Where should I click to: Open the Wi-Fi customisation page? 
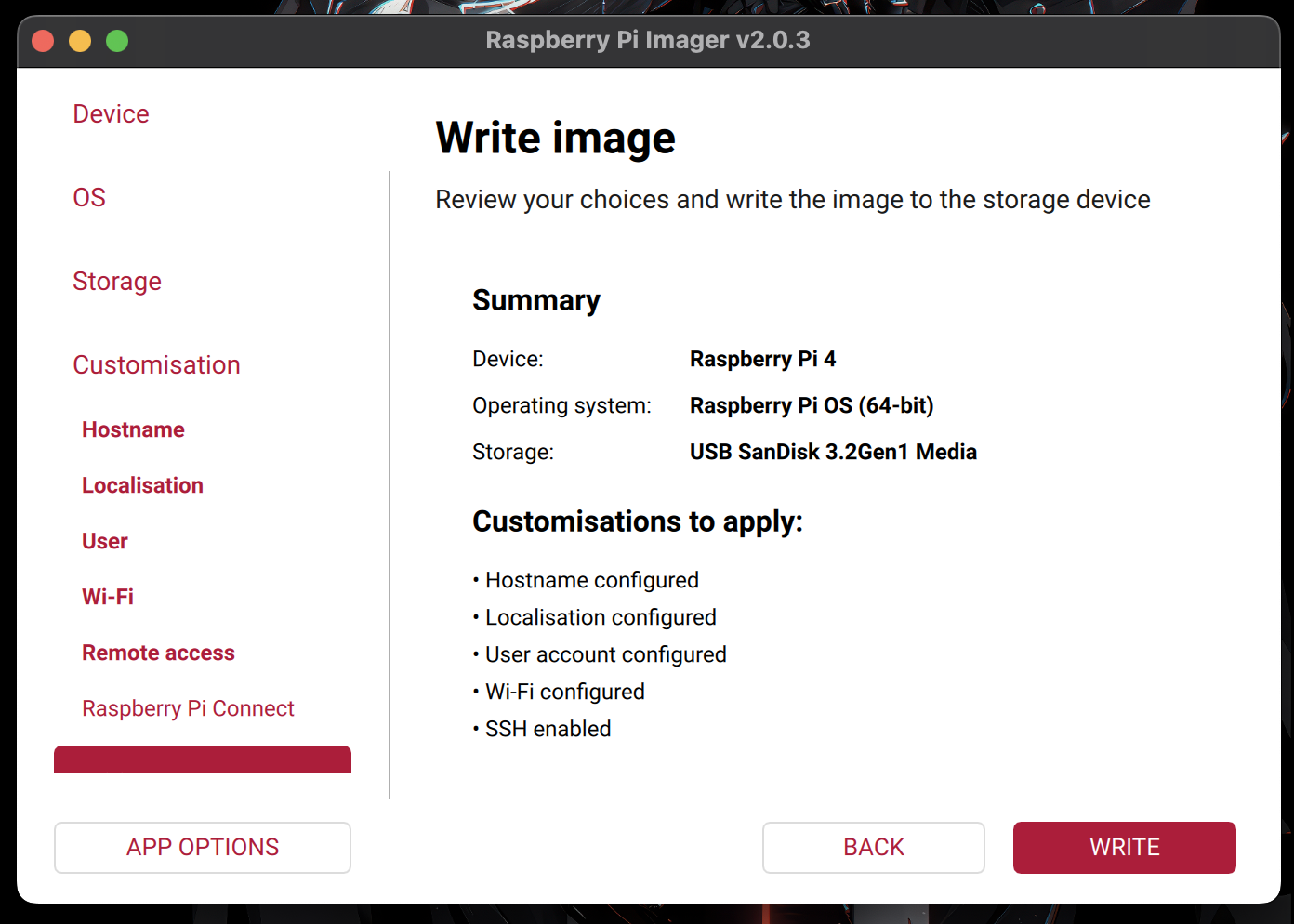point(108,597)
